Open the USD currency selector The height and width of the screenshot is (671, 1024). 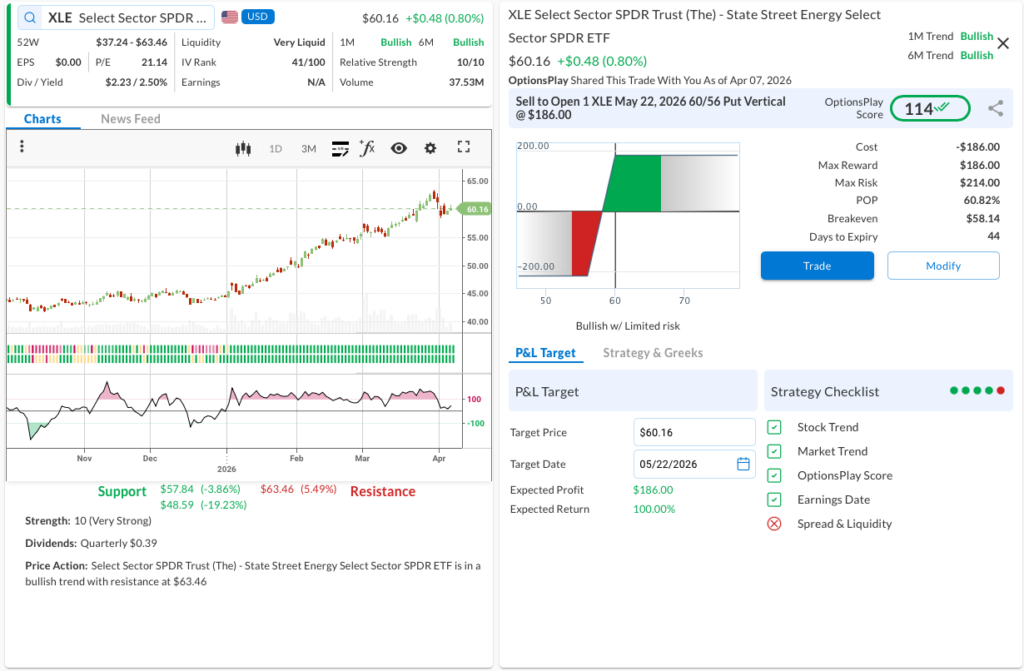click(258, 17)
